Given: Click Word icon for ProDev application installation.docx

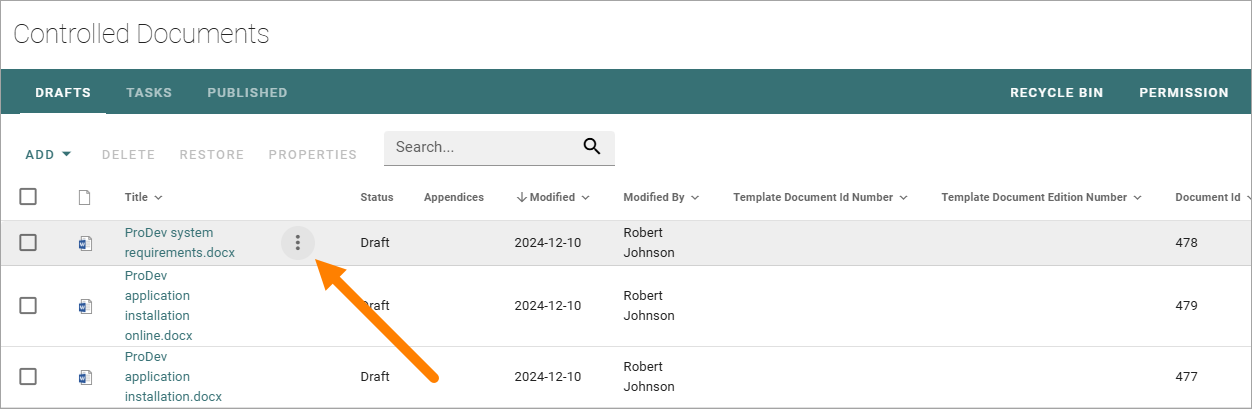Looking at the screenshot, I should tap(85, 377).
